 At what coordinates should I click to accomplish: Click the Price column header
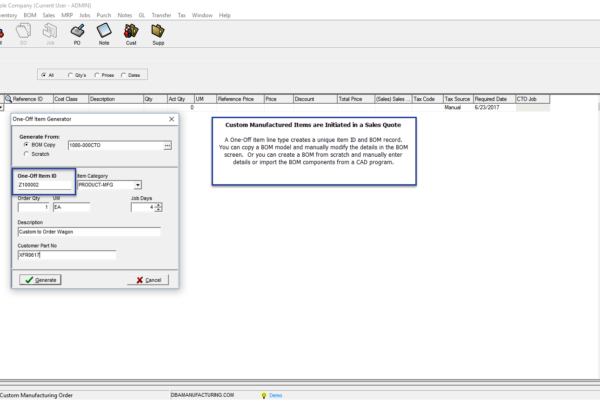point(279,99)
